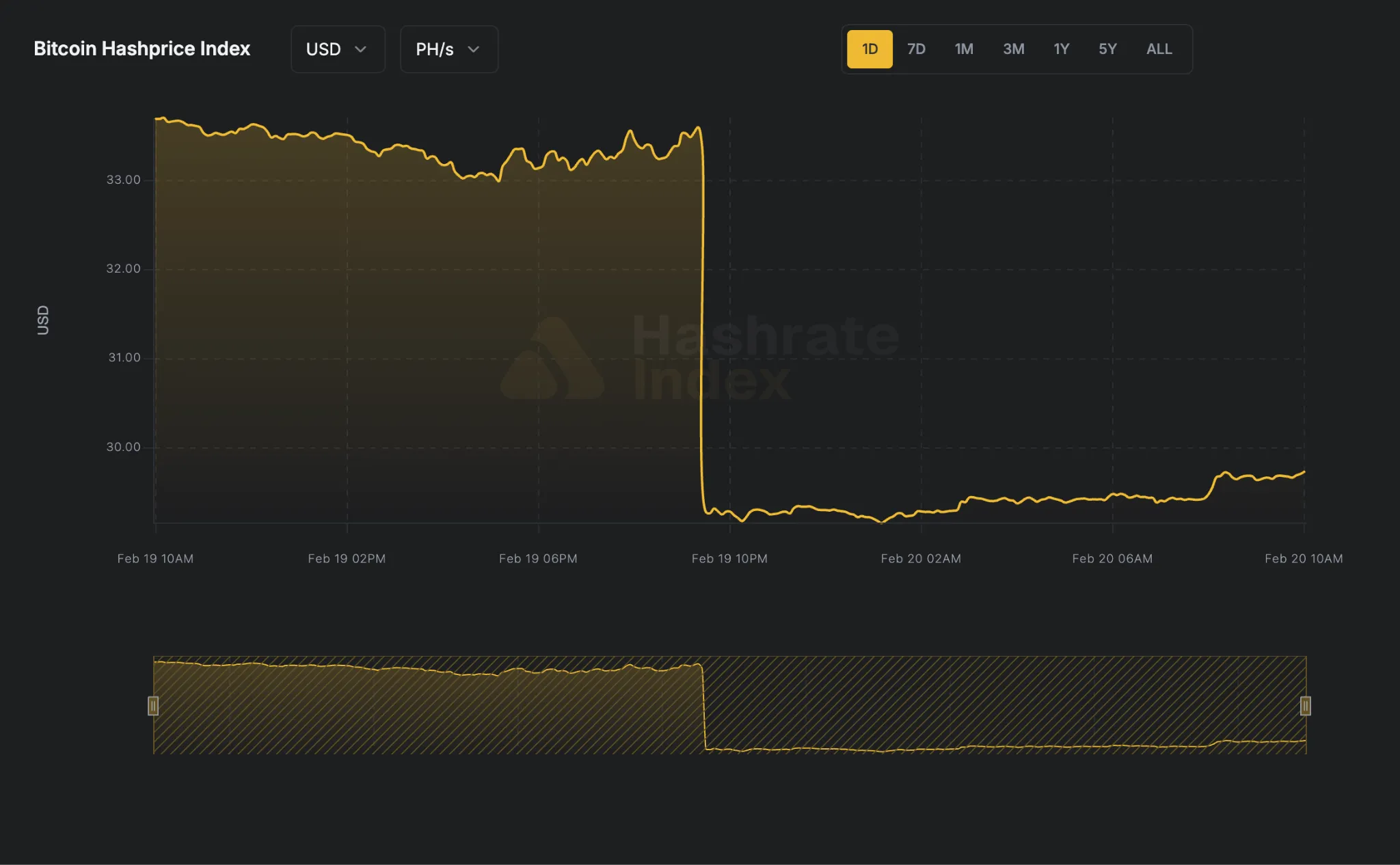Click the Feb 20 02AM axis label

coord(920,559)
